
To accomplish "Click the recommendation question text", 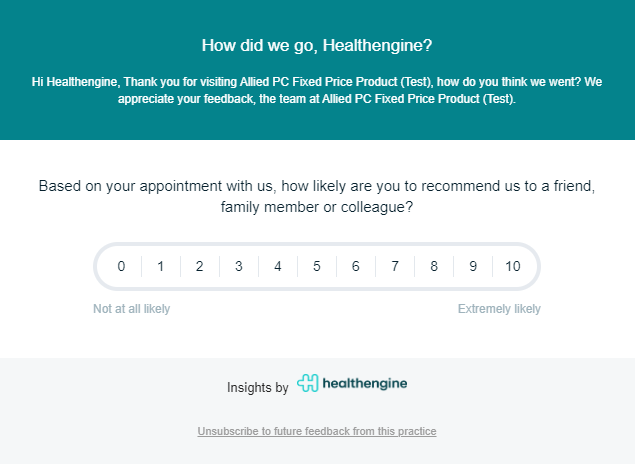I will 317,196.
